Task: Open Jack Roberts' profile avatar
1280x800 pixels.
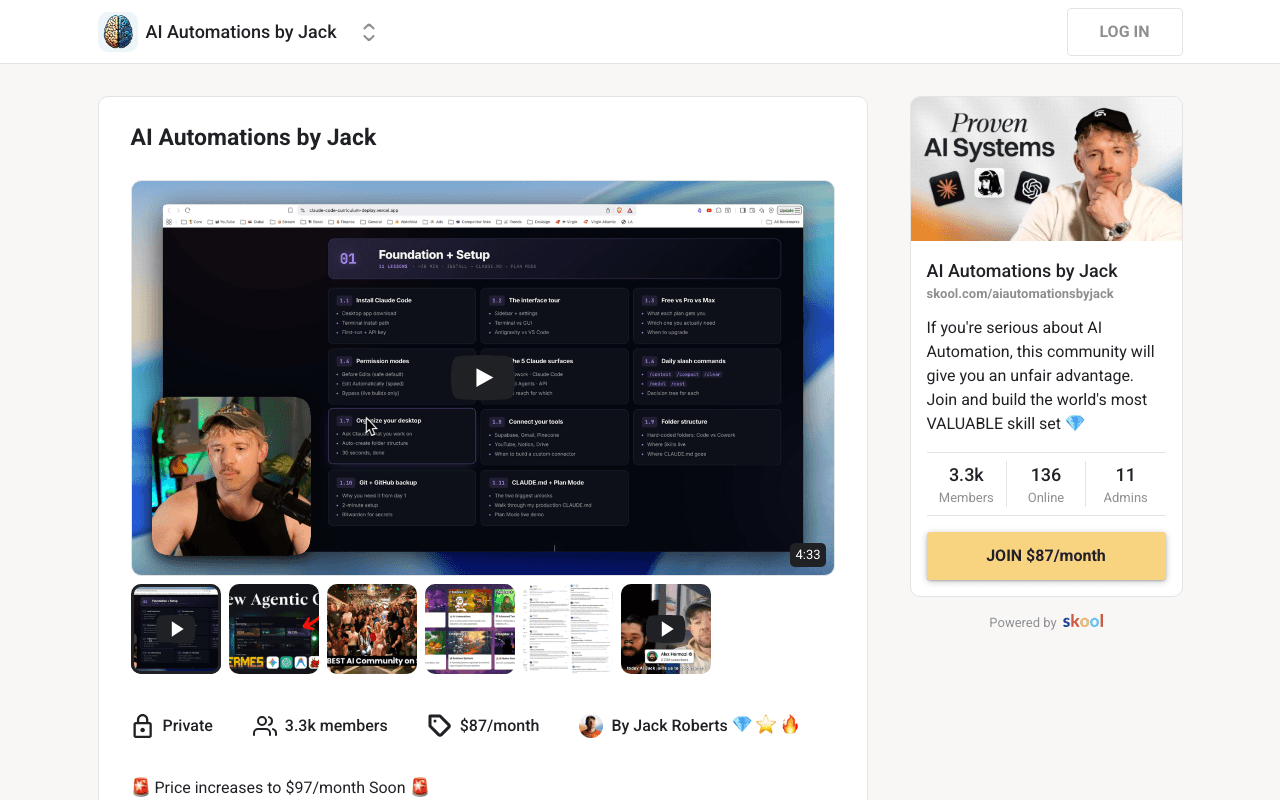Action: click(x=591, y=726)
